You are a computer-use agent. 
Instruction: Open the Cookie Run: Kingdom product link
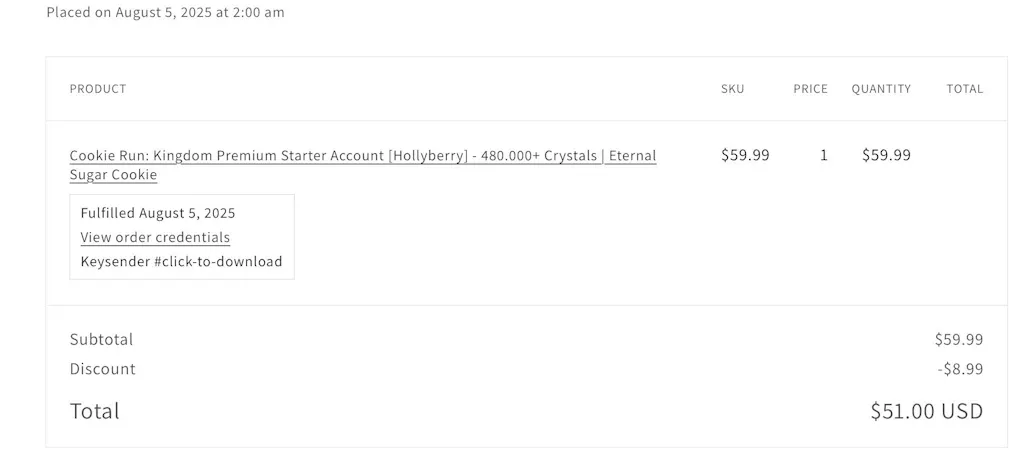tap(362, 156)
